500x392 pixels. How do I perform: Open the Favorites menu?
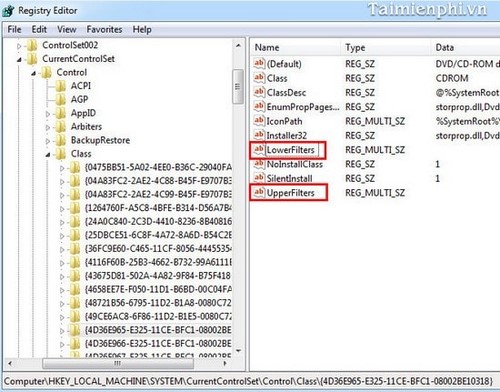pos(104,29)
